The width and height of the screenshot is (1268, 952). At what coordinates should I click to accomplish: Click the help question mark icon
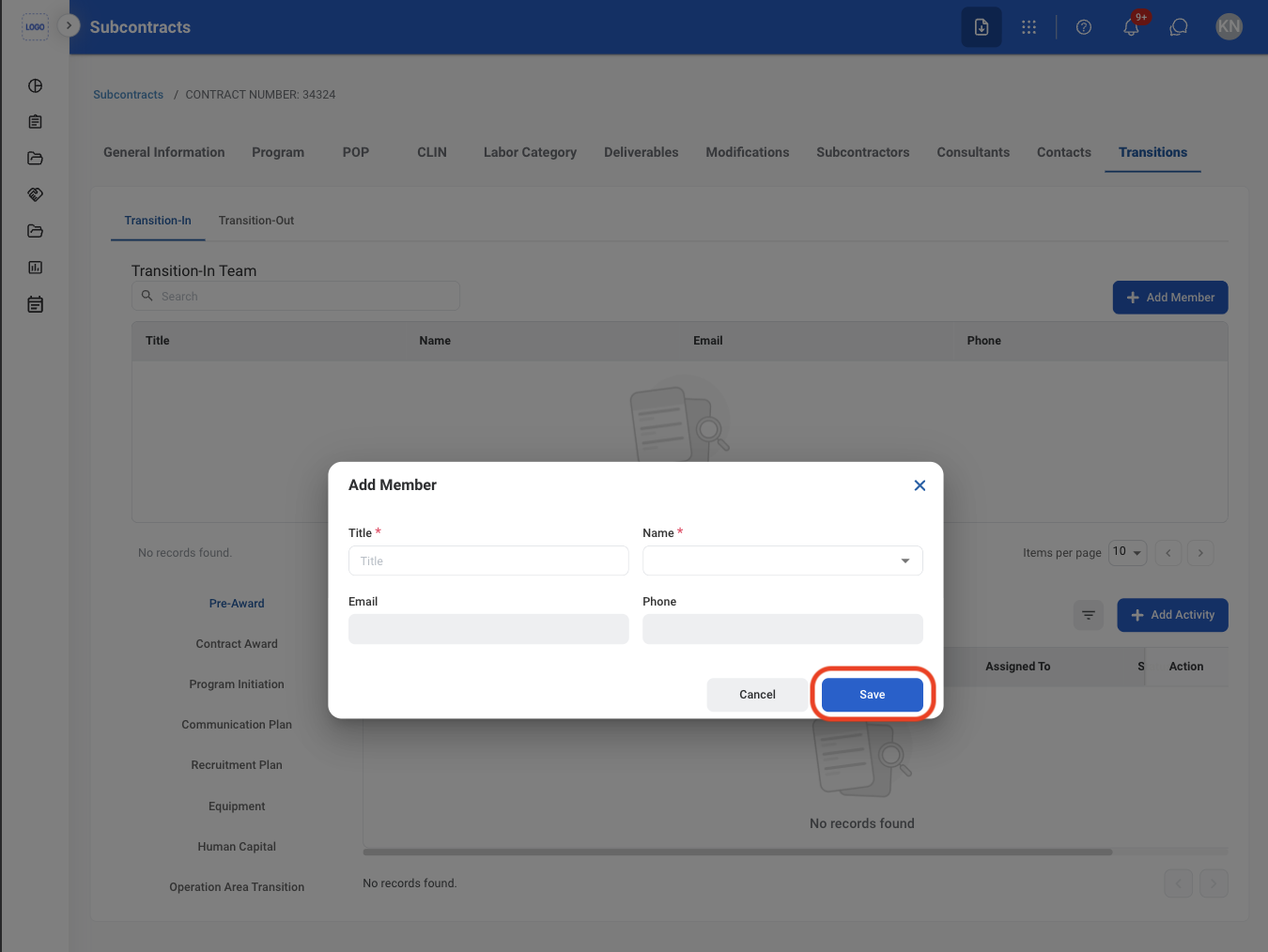click(x=1084, y=27)
